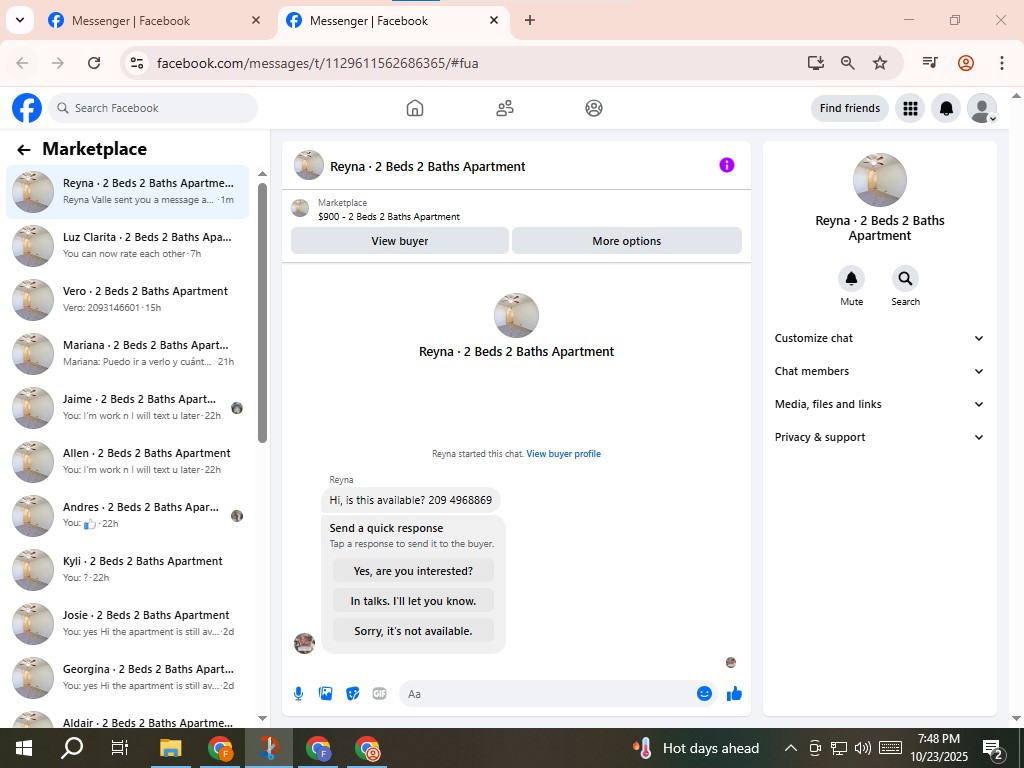Bookmark this page with the star icon

pyautogui.click(x=880, y=63)
